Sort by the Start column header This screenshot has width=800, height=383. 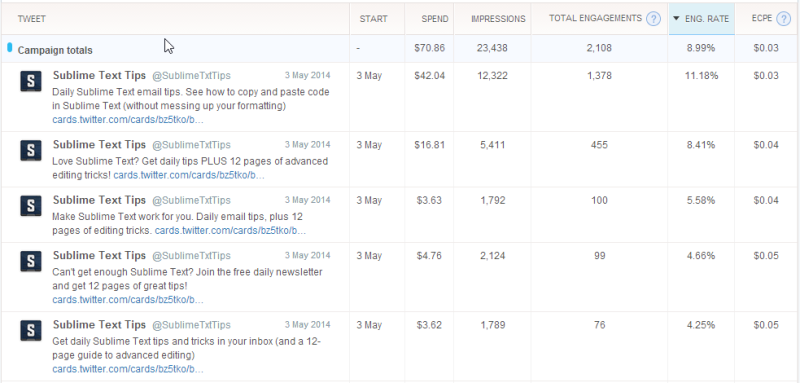[373, 19]
